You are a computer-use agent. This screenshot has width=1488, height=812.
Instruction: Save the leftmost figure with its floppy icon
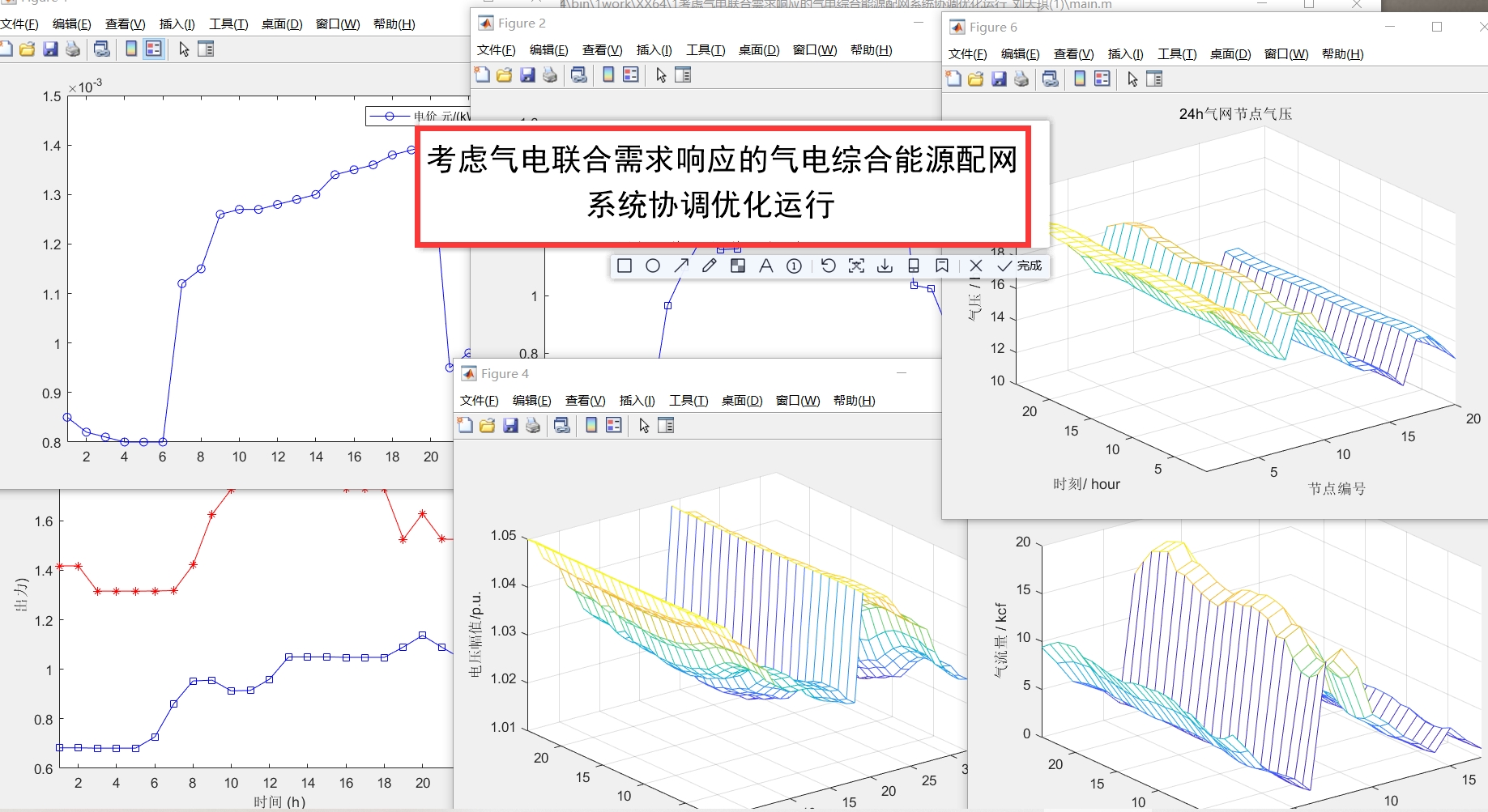pyautogui.click(x=50, y=49)
